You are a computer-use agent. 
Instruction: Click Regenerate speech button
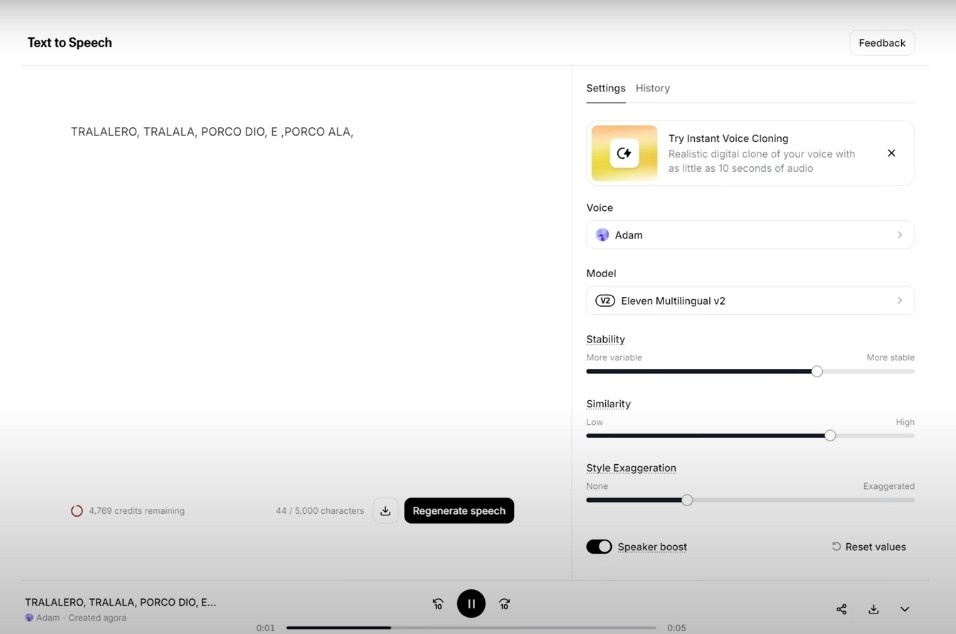pos(459,511)
